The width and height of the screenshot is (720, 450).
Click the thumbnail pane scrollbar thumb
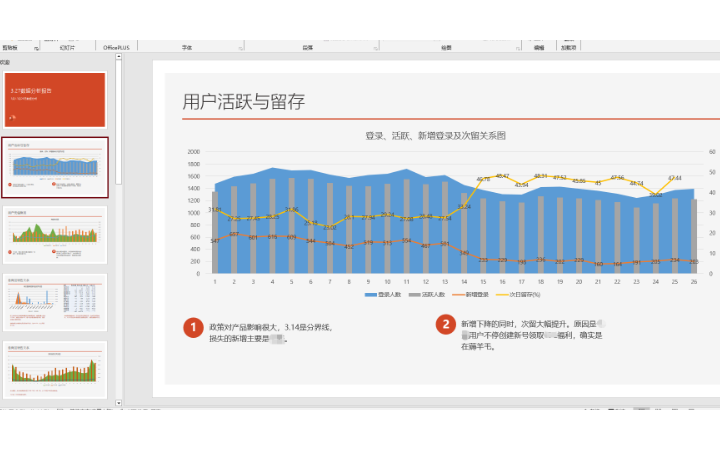coord(118,122)
